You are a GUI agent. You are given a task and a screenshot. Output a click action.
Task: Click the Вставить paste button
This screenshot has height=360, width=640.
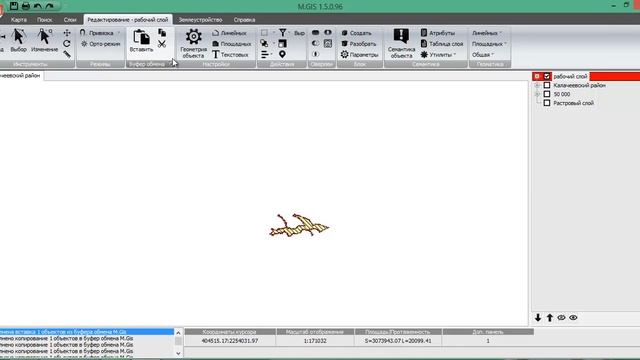[141, 40]
